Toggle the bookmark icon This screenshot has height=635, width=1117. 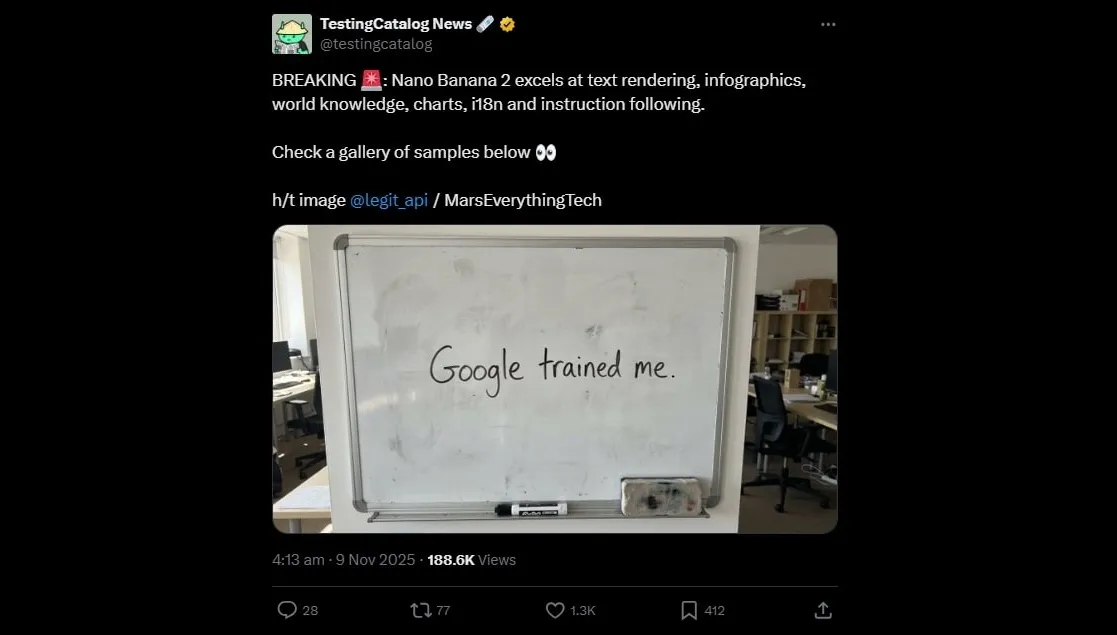click(x=689, y=609)
